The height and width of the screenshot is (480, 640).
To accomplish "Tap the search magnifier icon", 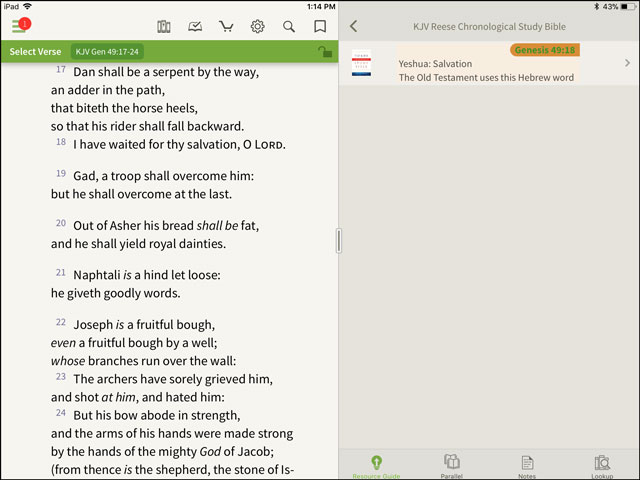I will point(289,27).
